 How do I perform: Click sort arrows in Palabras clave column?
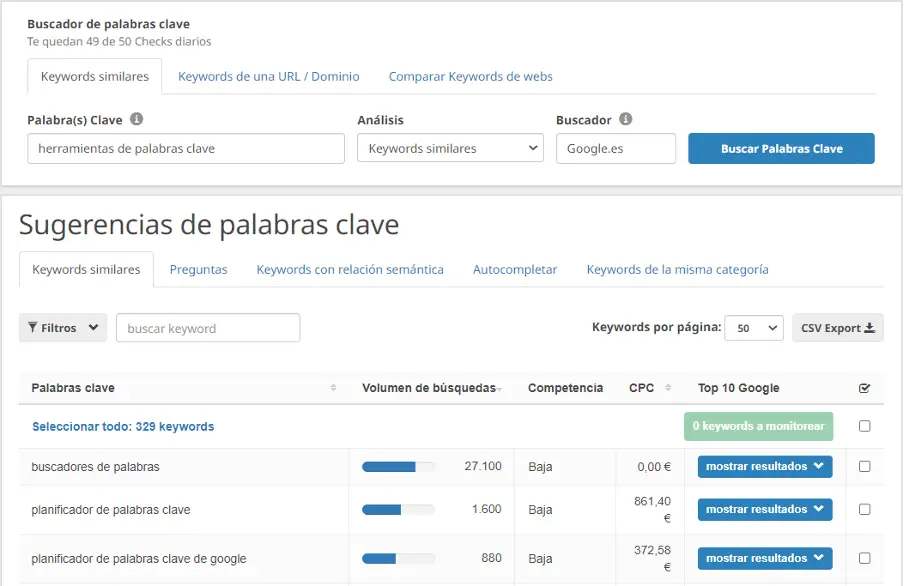[x=333, y=388]
